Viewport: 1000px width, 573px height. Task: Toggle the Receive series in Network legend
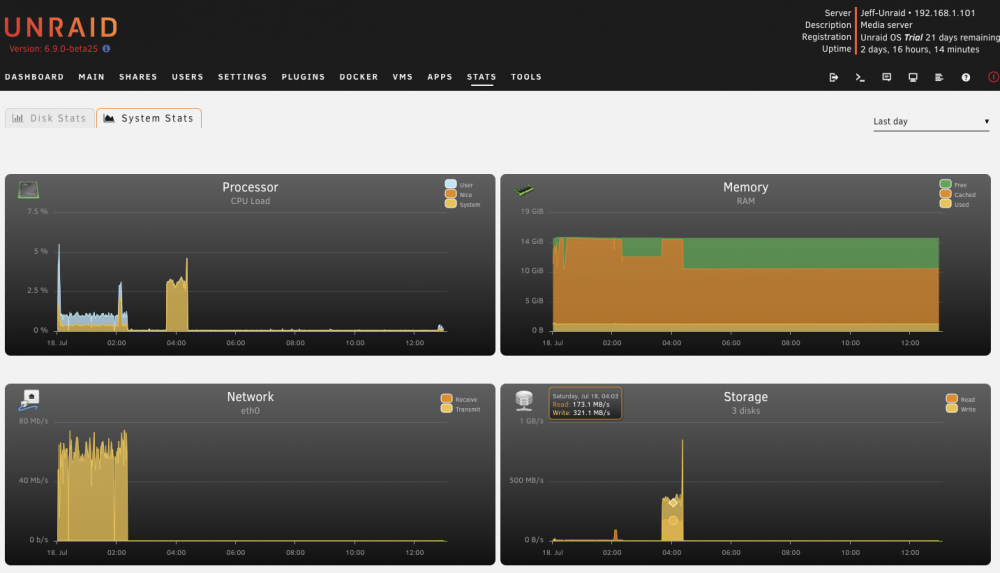(459, 399)
